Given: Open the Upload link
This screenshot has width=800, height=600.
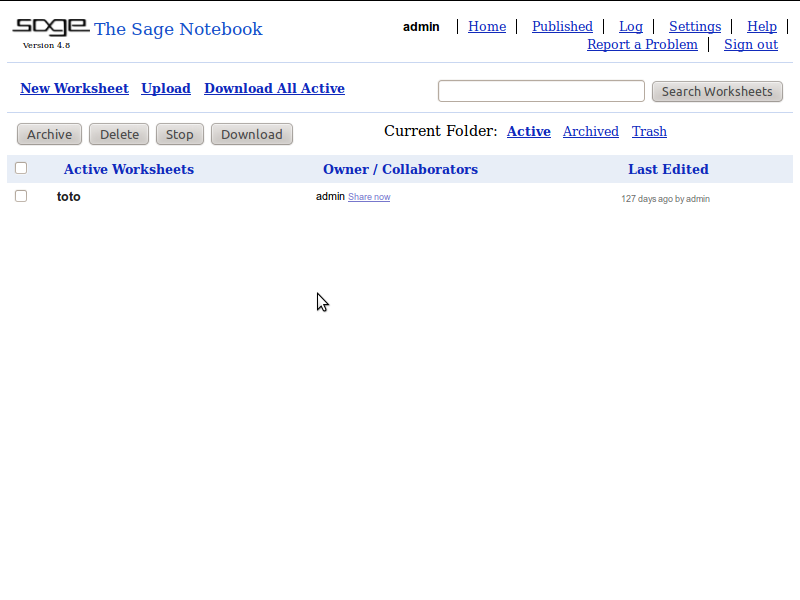Looking at the screenshot, I should tap(166, 88).
